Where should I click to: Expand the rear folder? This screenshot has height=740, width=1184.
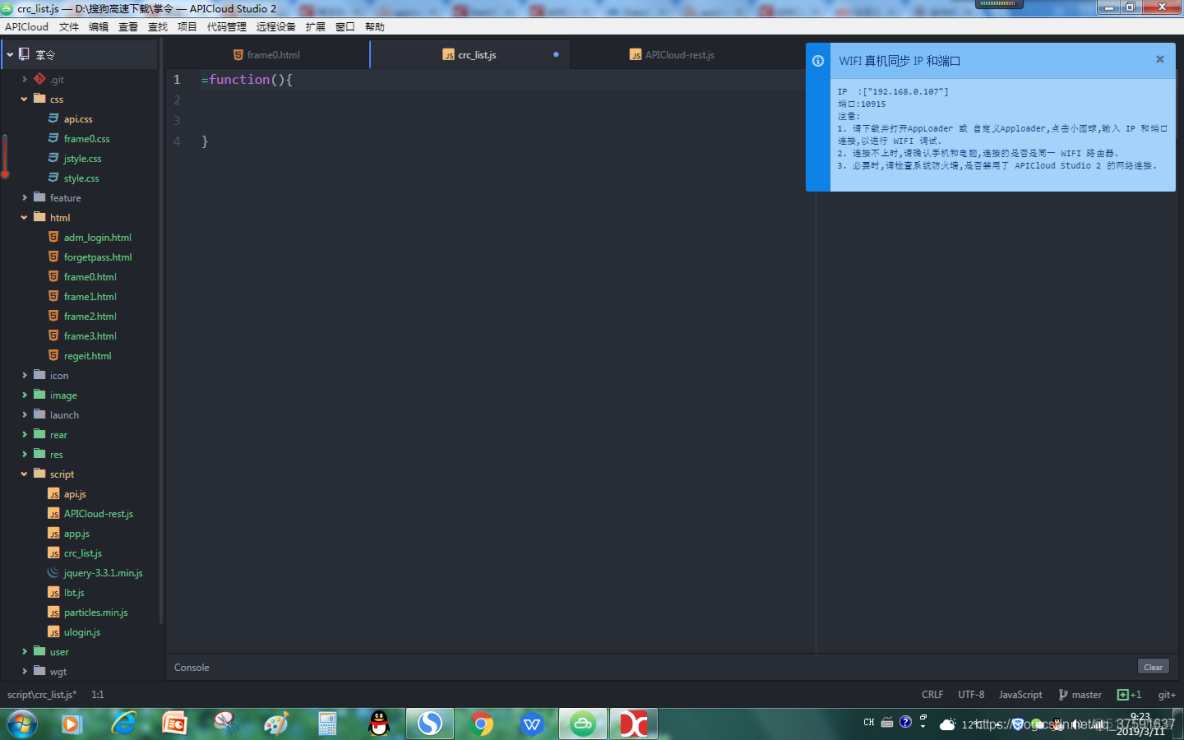point(24,434)
